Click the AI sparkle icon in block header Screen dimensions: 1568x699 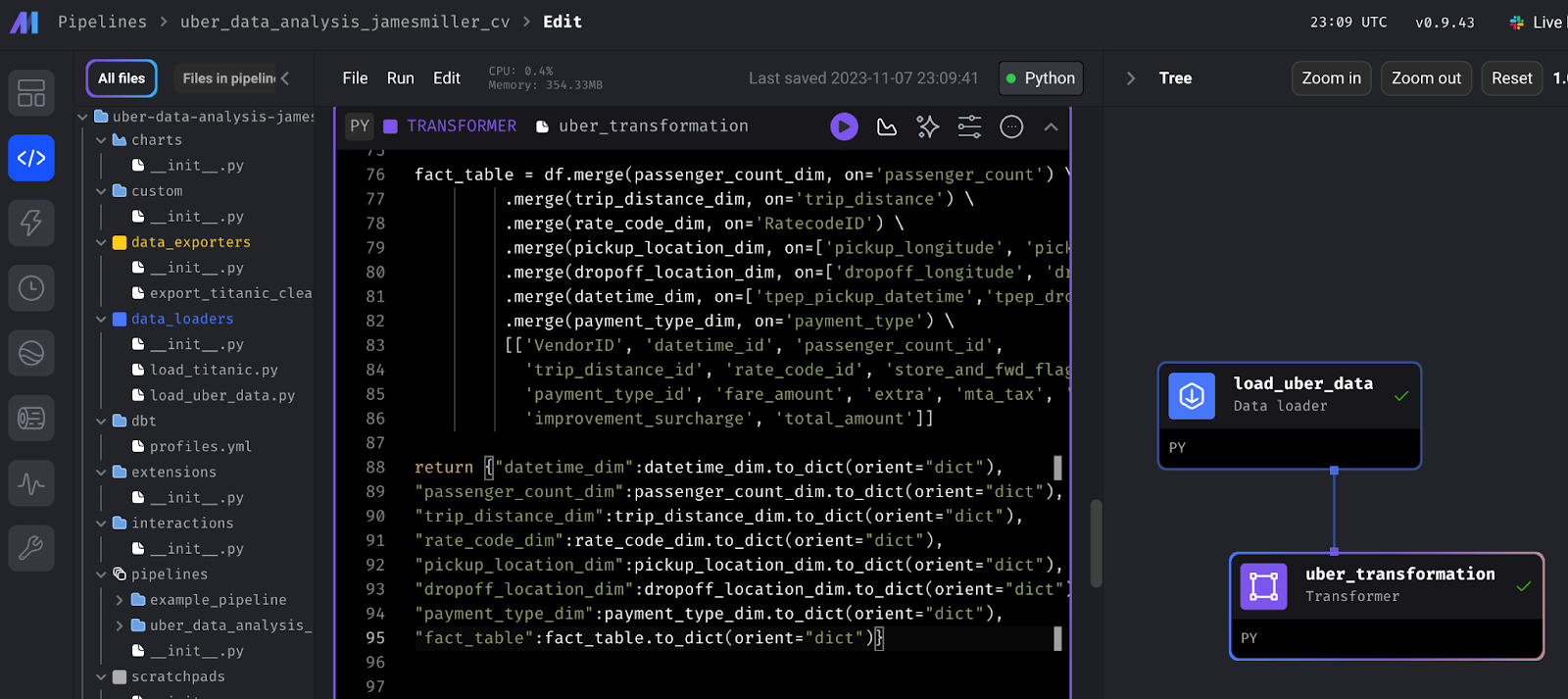[927, 126]
